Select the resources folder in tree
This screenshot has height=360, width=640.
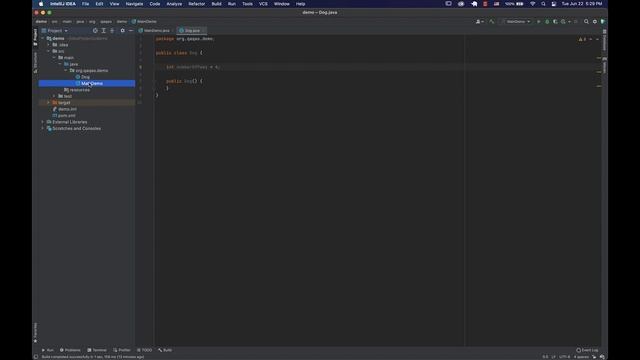pyautogui.click(x=80, y=90)
